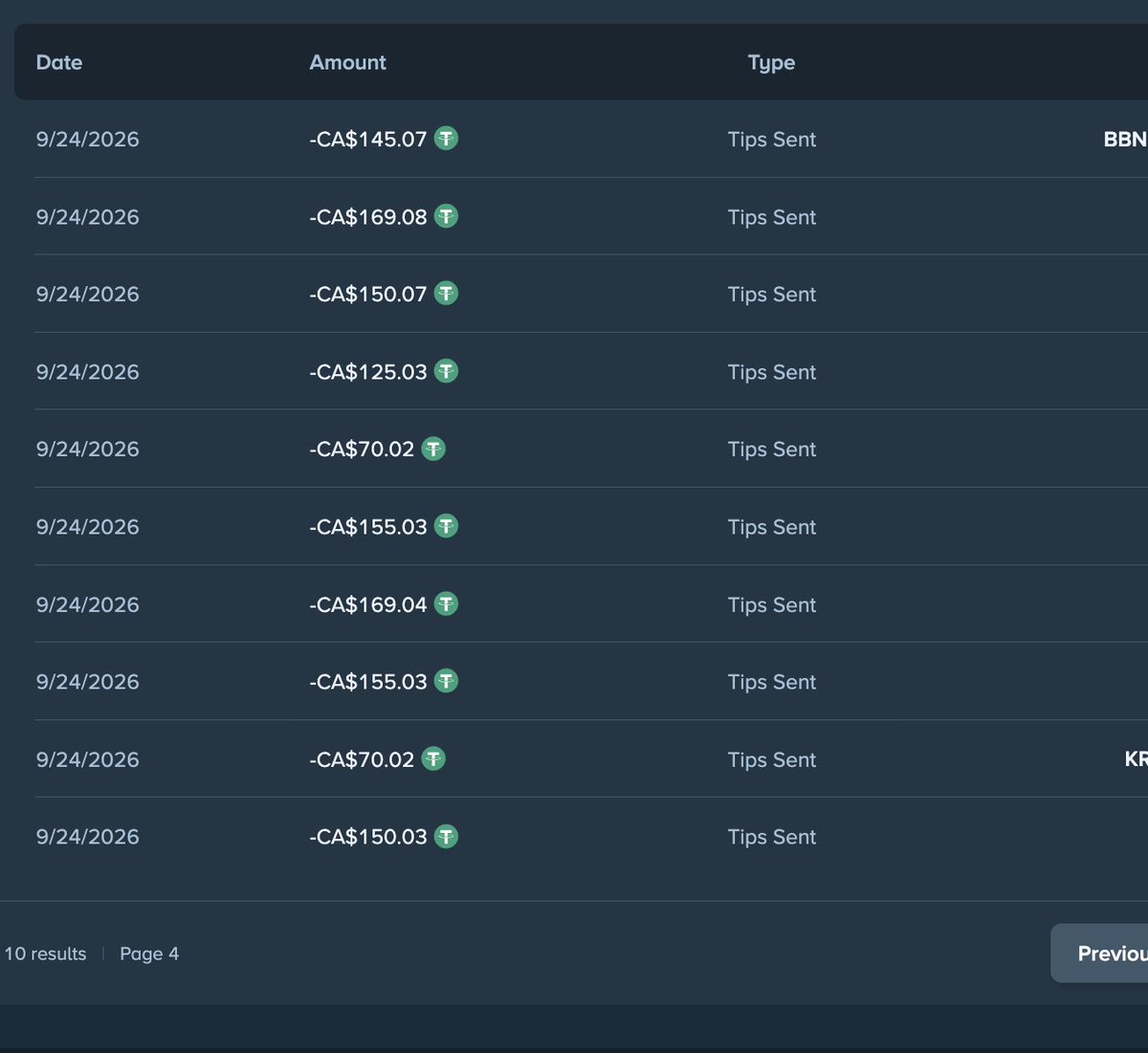Click Tips Sent in the -CA$125.03 row
Image resolution: width=1148 pixels, height=1053 pixels.
772,372
